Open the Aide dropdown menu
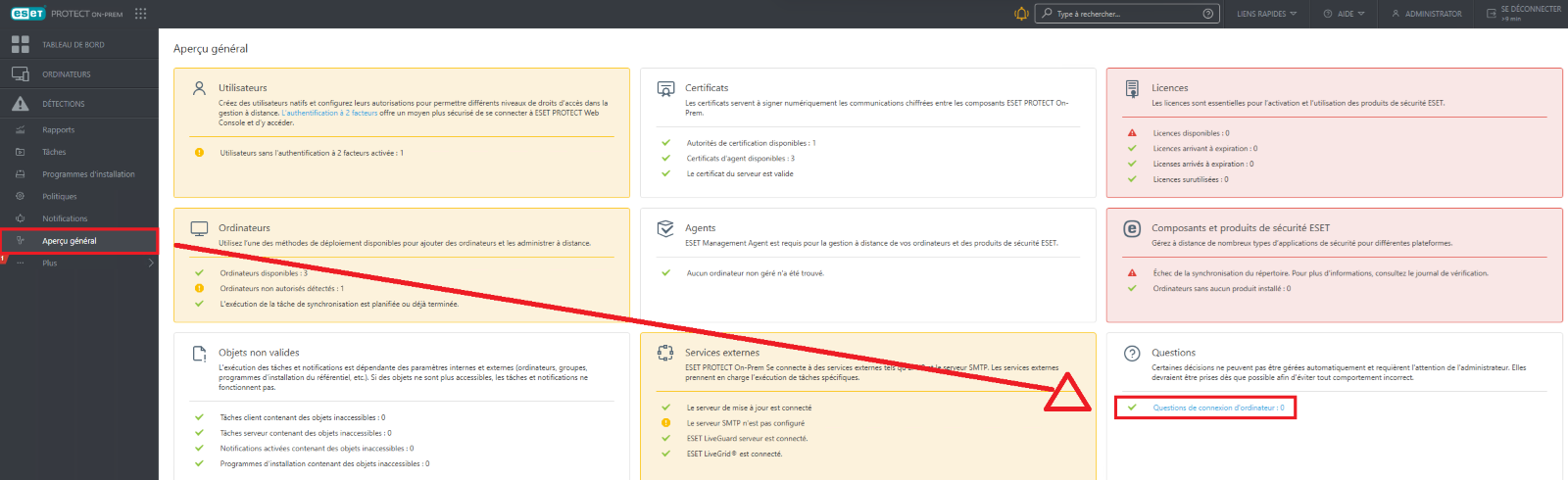The width and height of the screenshot is (1568, 480). tap(1344, 14)
